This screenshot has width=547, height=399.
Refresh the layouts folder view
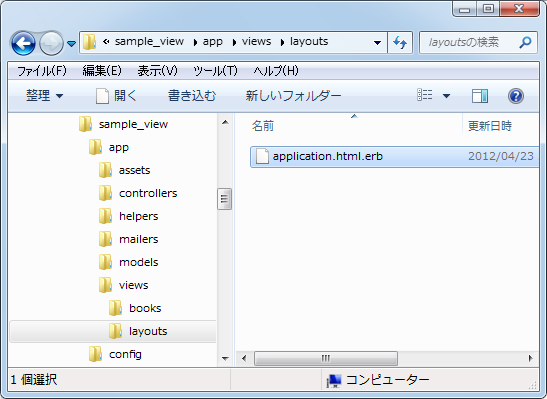pos(400,43)
